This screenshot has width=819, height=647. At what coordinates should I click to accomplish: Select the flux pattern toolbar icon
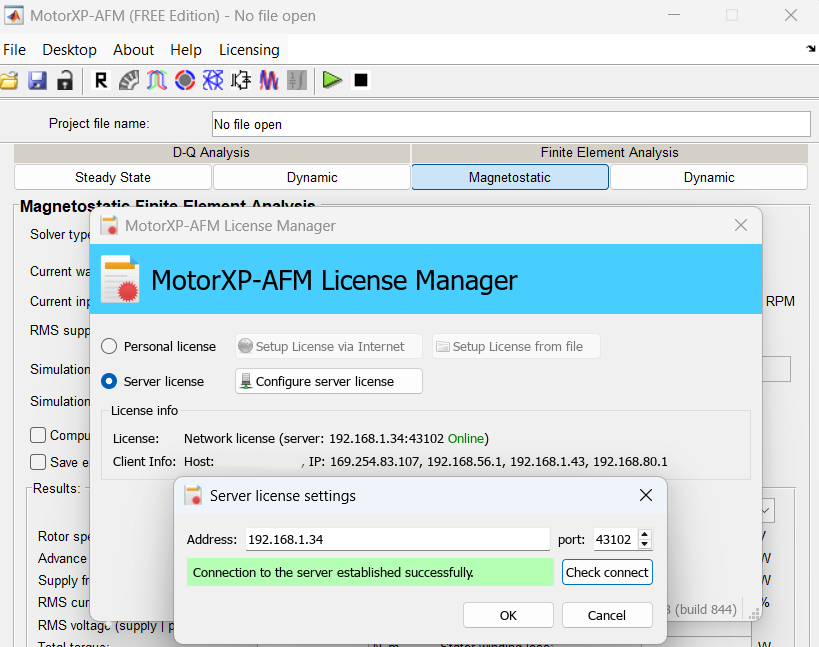pyautogui.click(x=212, y=81)
